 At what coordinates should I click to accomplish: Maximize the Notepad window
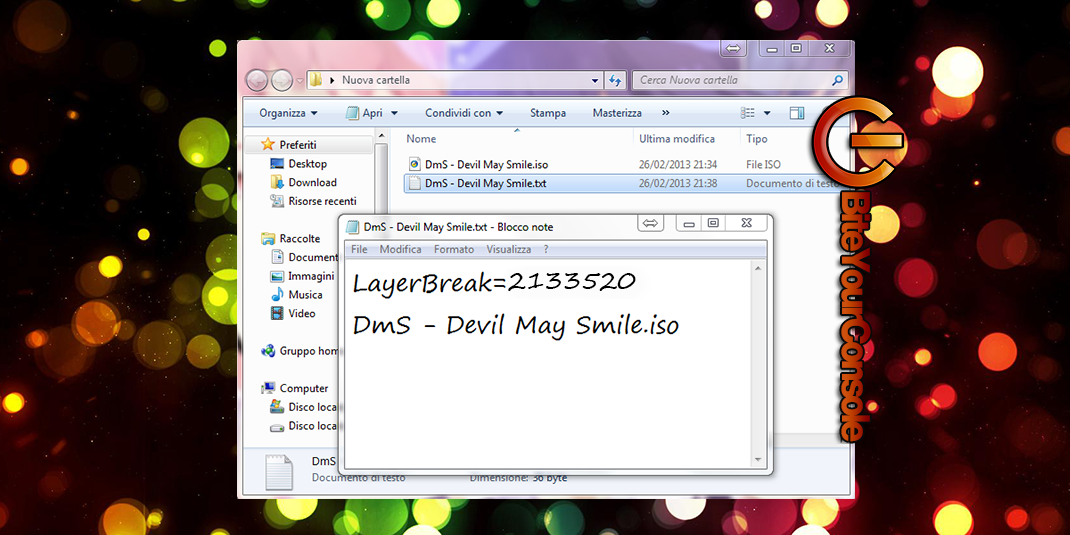click(713, 222)
